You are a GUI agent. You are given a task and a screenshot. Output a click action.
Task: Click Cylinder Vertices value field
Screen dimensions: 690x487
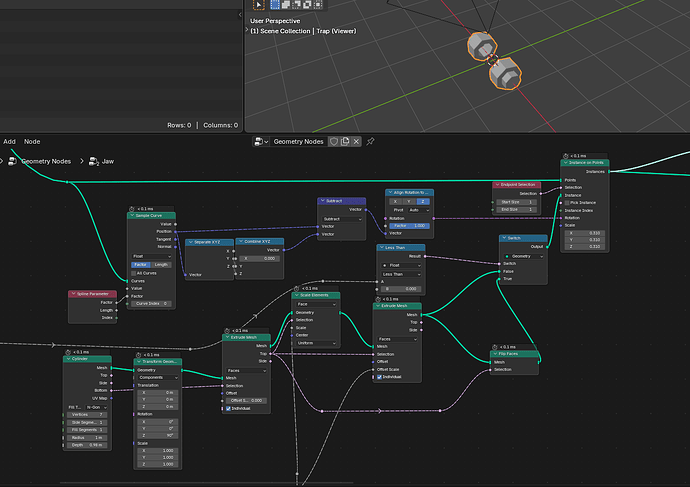point(86,414)
